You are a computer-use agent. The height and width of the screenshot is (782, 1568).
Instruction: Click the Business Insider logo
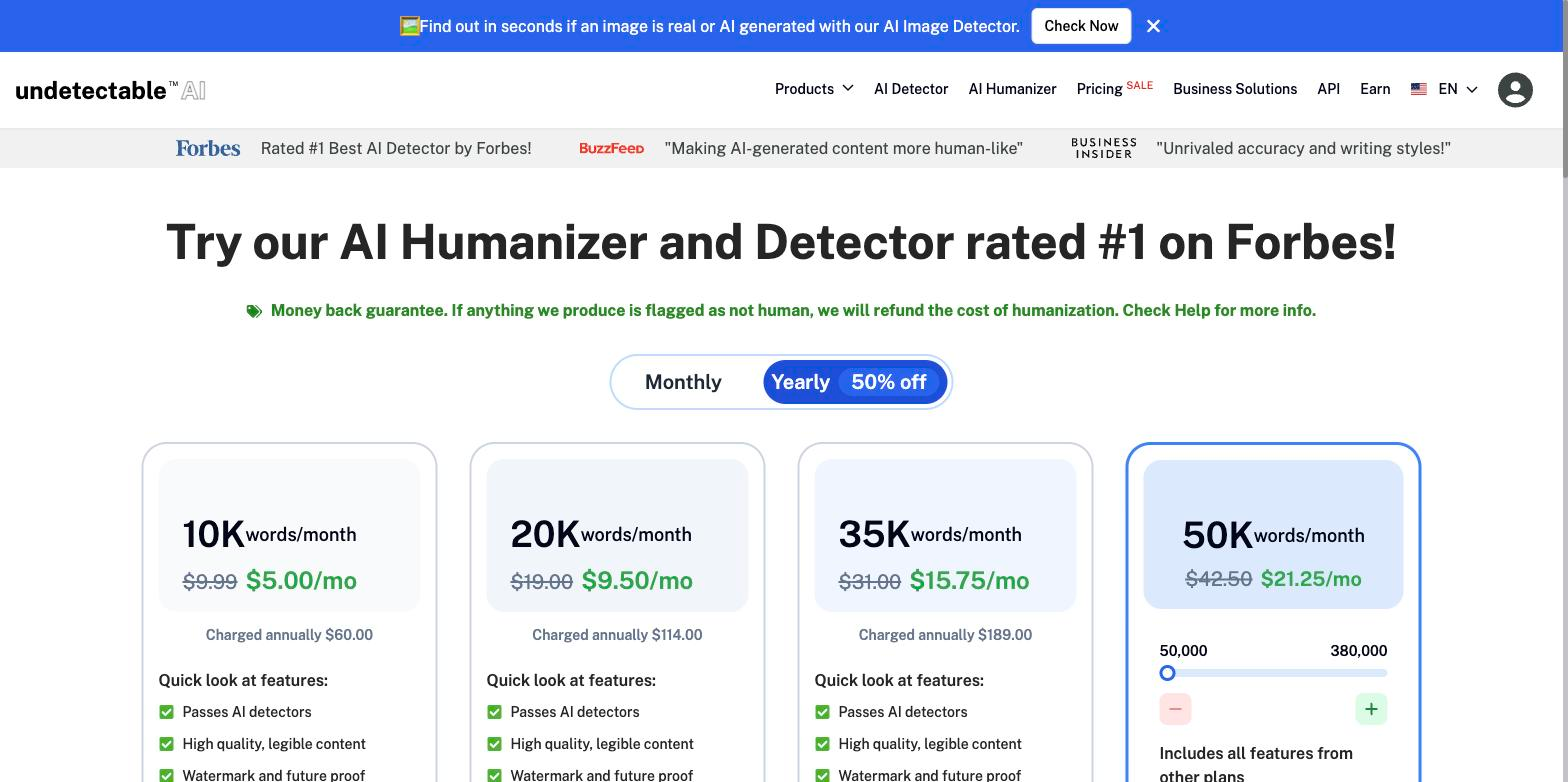point(1104,148)
